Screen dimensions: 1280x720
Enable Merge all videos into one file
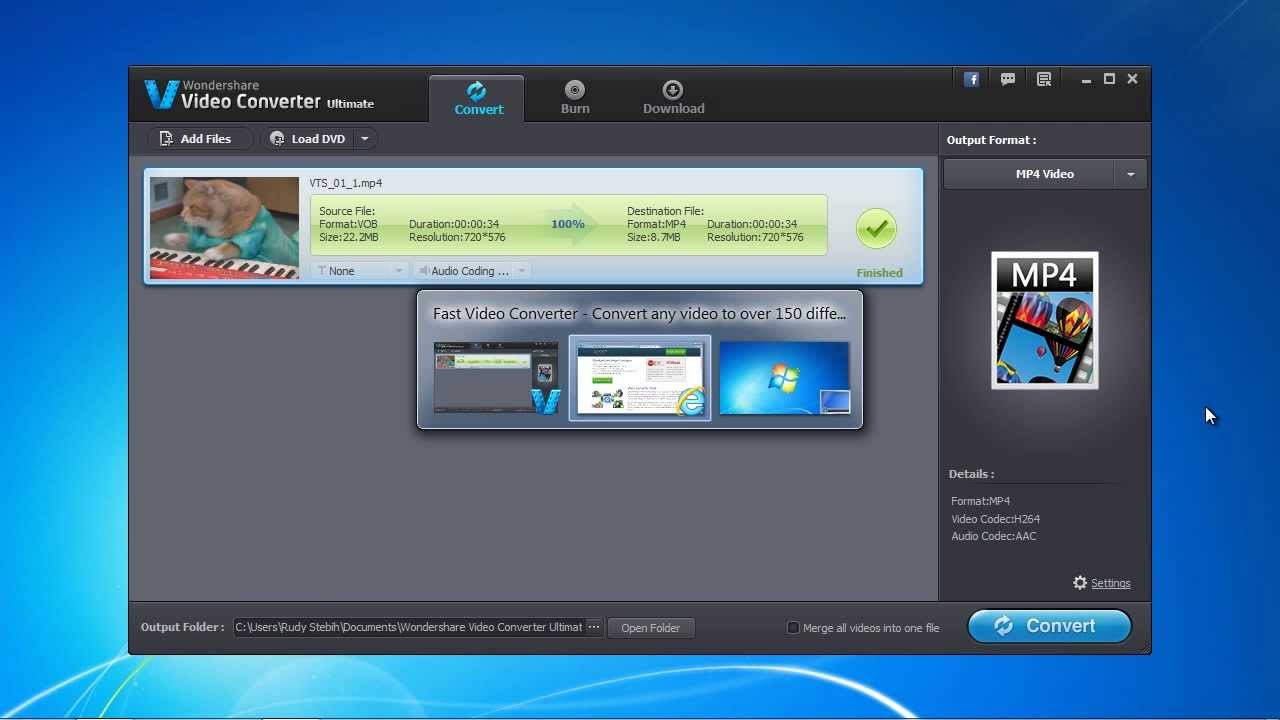[793, 628]
